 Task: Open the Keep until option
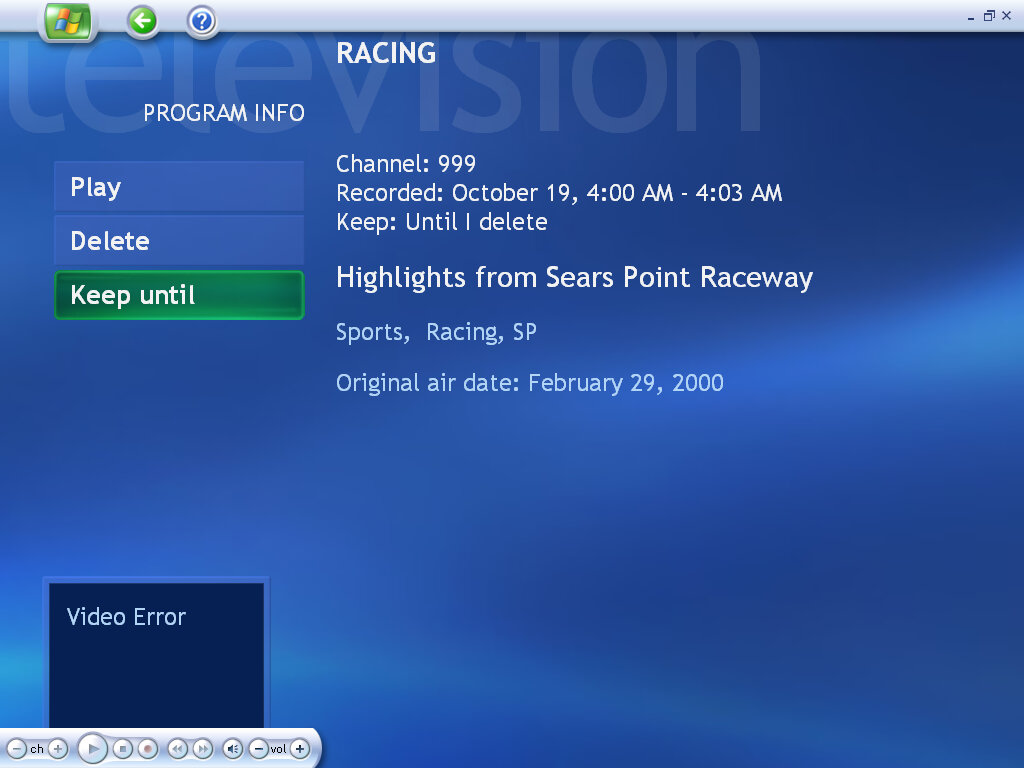[x=179, y=295]
